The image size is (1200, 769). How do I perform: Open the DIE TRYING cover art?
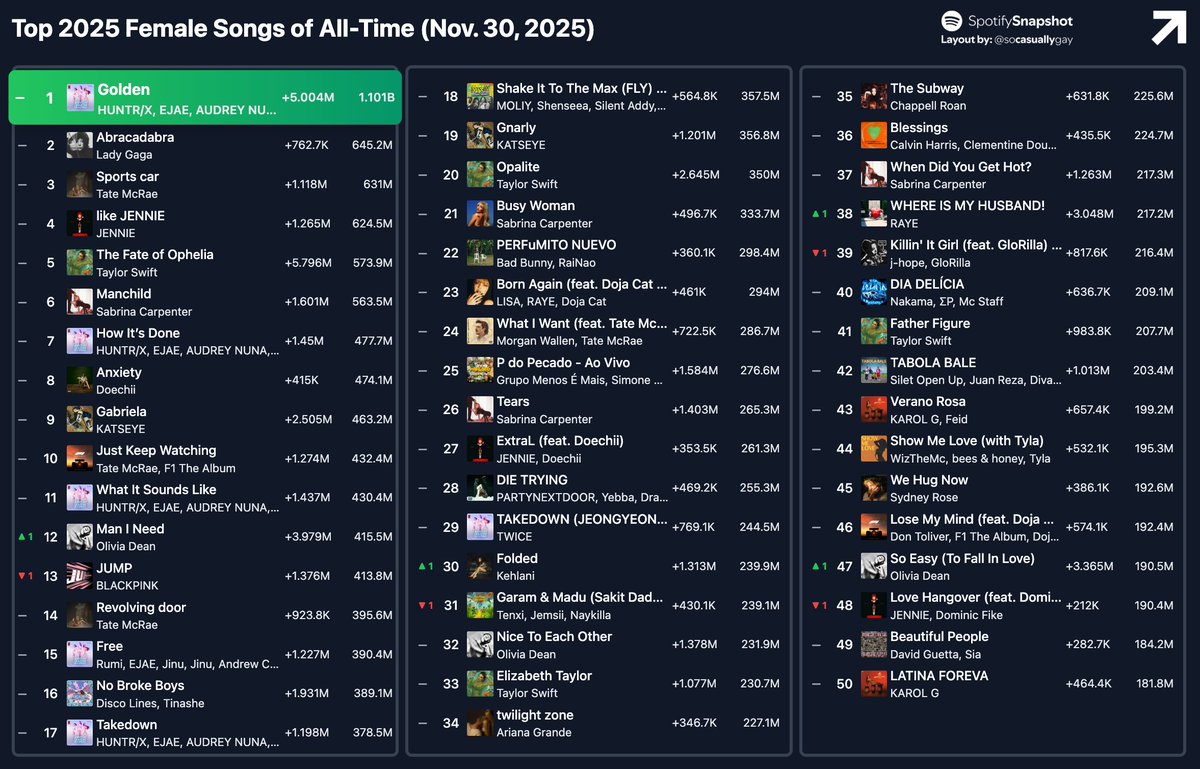click(480, 488)
